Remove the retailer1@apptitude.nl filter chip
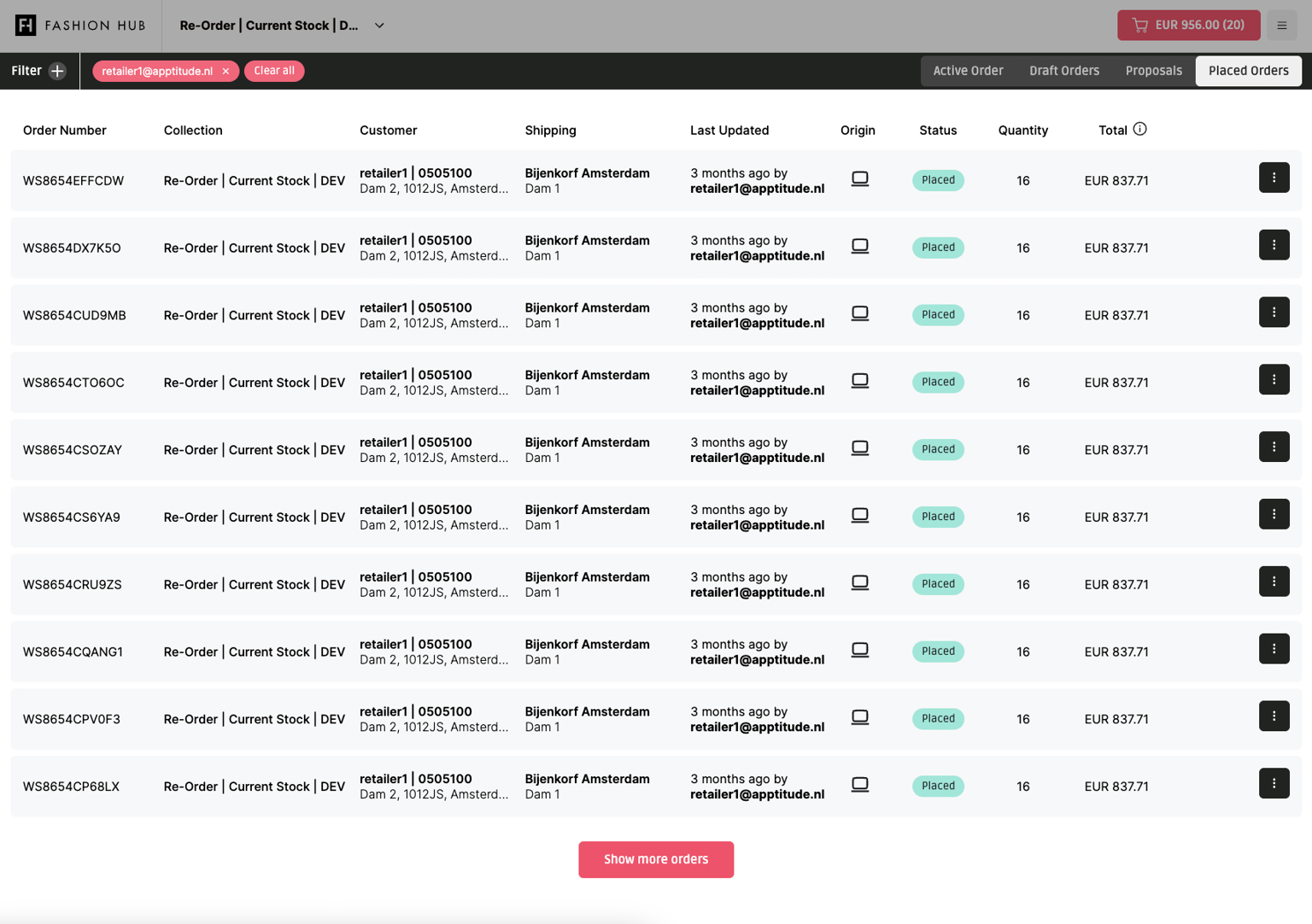 (x=225, y=71)
